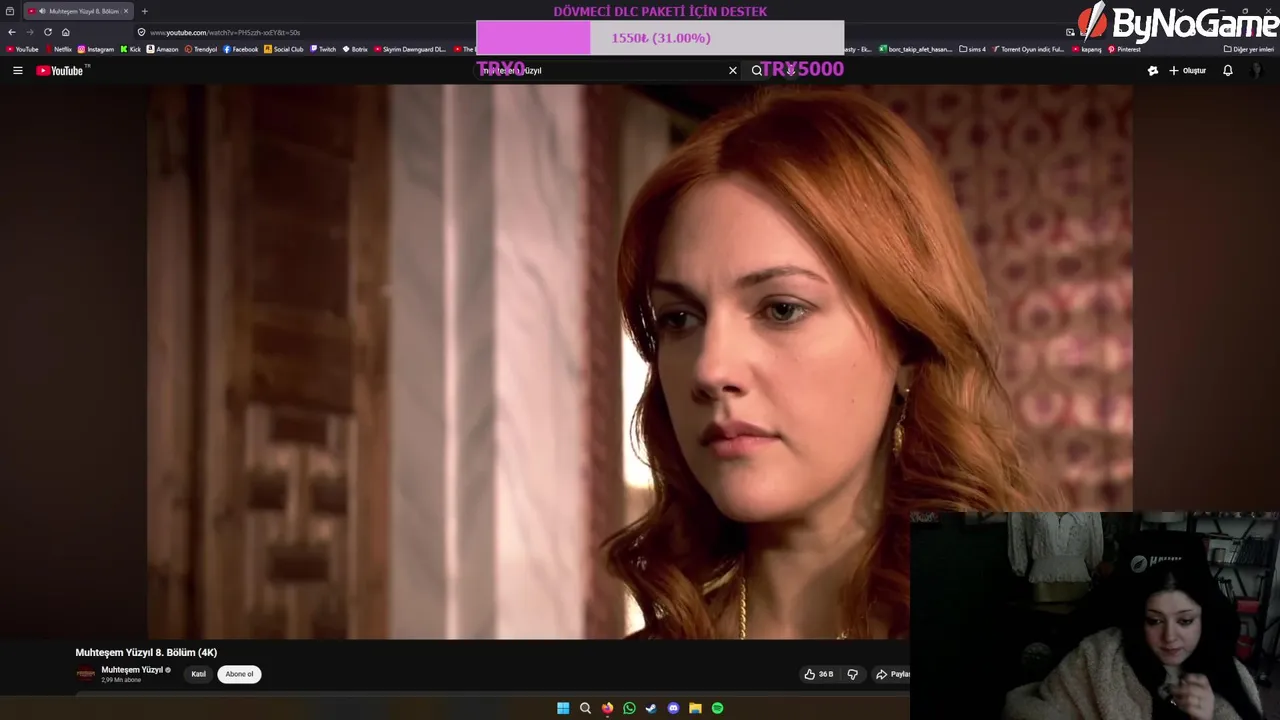Open YouTube notifications bell

point(1228,71)
